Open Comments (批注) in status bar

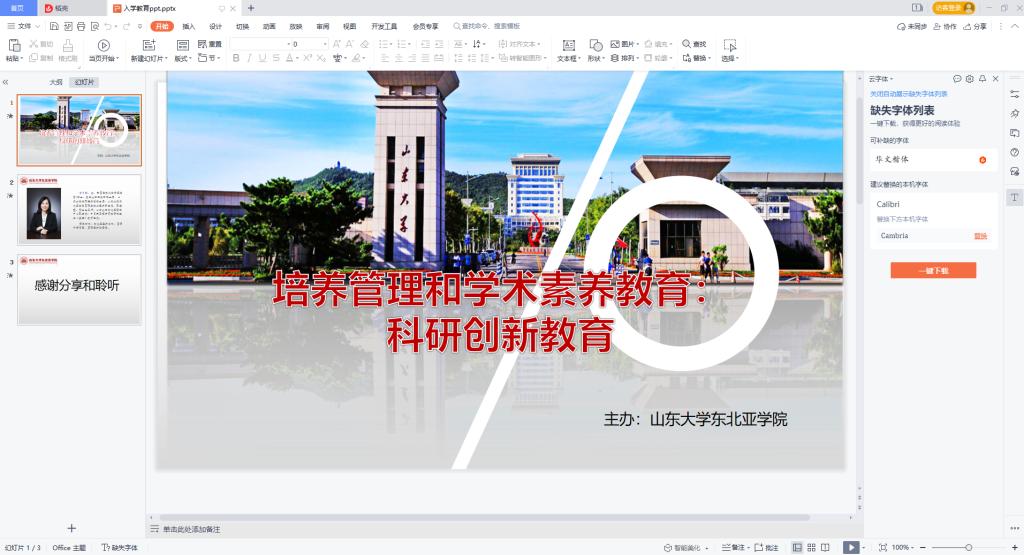[x=767, y=547]
